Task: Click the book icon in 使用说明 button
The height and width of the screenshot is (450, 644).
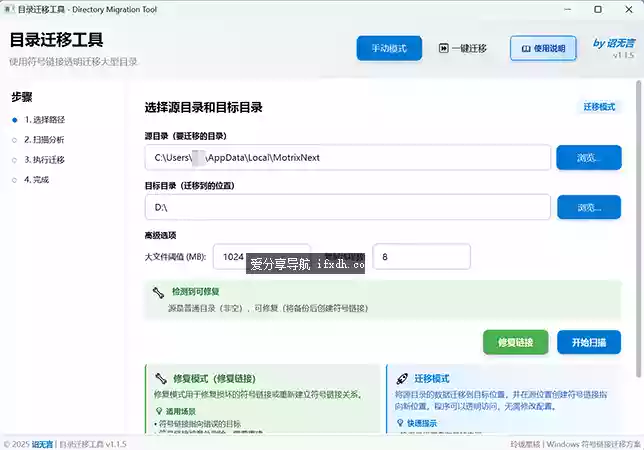Action: coord(526,48)
